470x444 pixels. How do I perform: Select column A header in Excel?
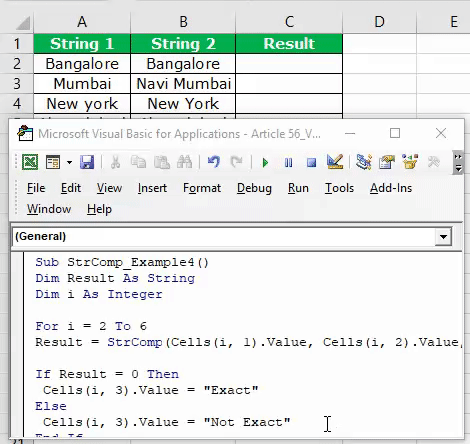coord(82,22)
